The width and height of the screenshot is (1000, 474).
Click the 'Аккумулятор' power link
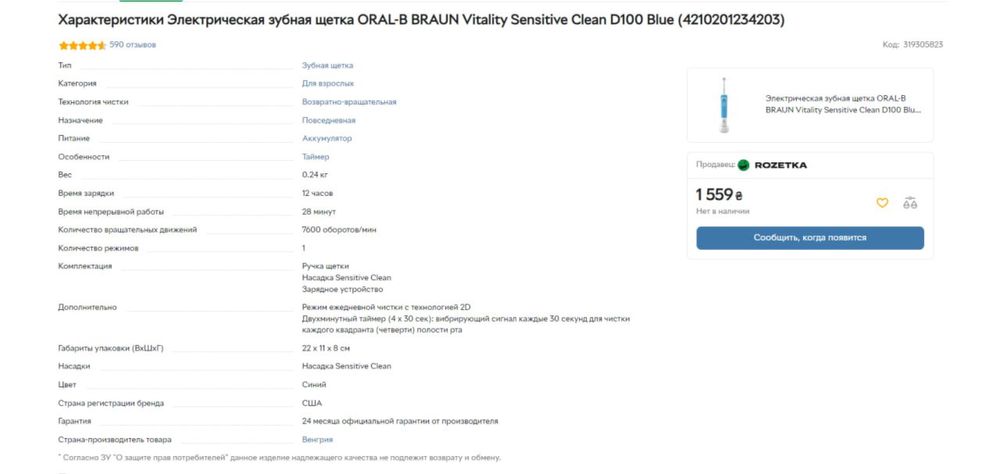click(x=327, y=138)
